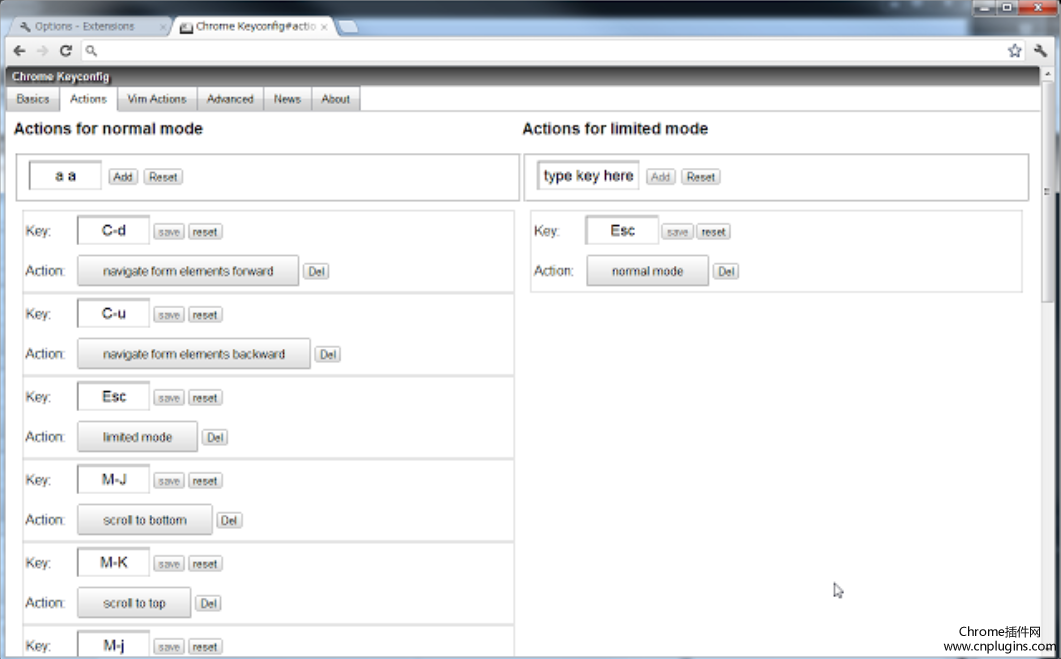Click the M-K key field
This screenshot has height=659, width=1061.
pos(114,563)
